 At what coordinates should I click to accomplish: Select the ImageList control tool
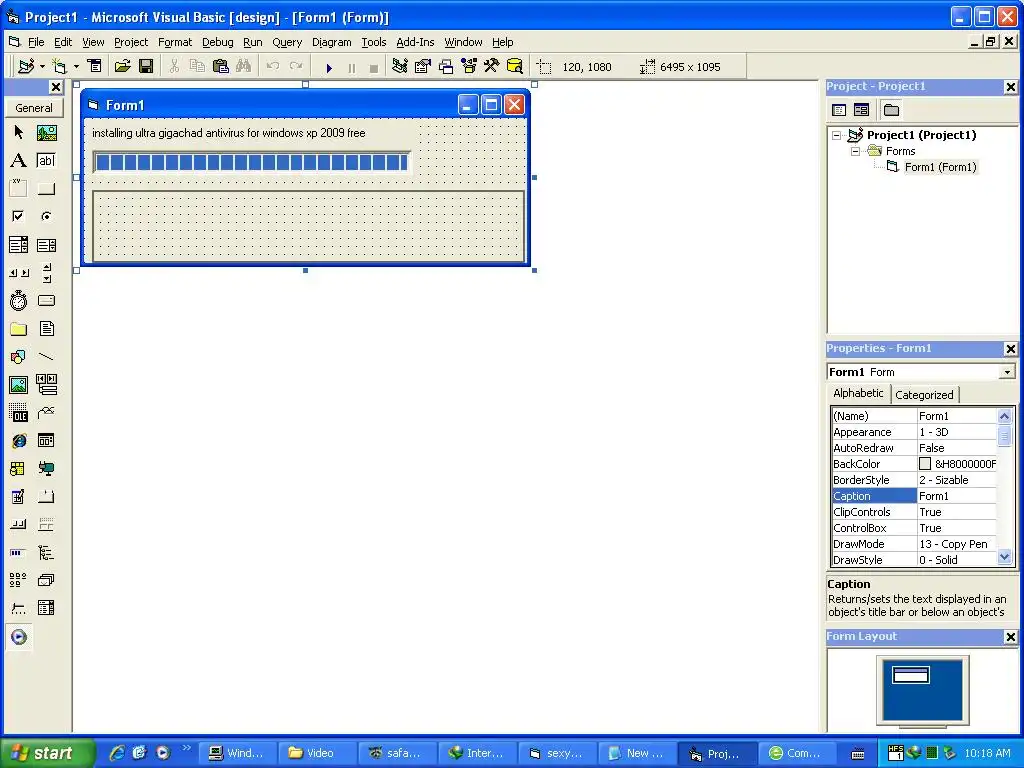pos(46,580)
